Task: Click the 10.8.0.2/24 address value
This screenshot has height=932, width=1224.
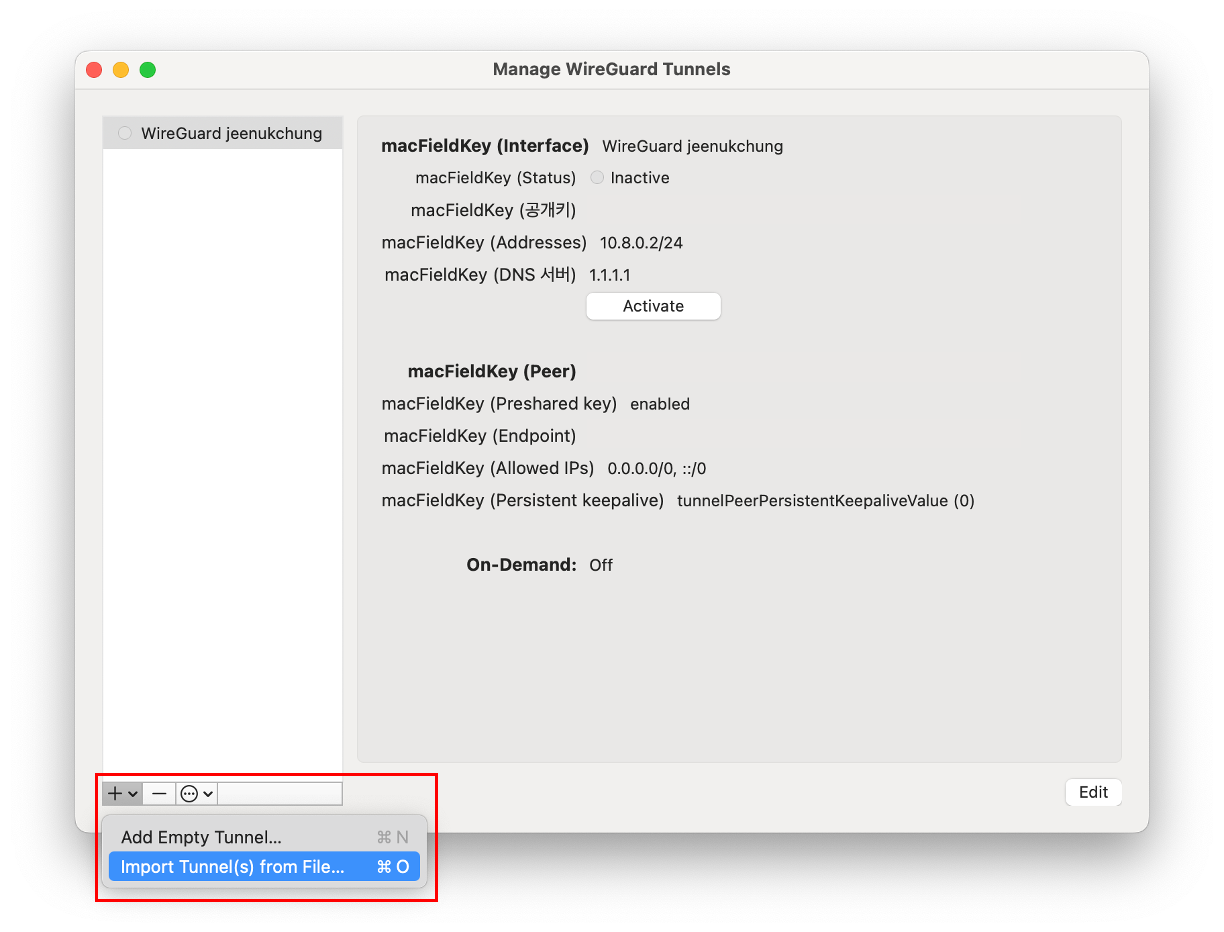Action: point(641,243)
